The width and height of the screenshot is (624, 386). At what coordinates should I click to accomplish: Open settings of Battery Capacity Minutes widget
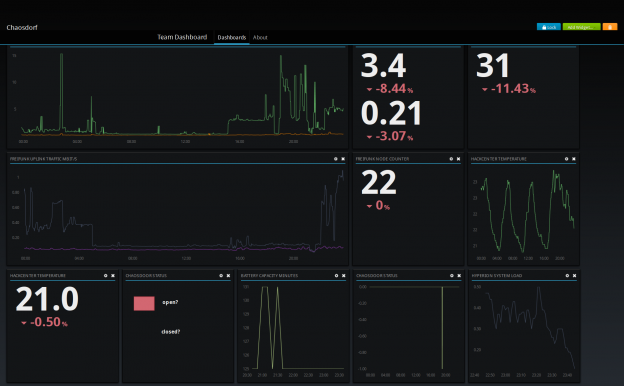coord(336,275)
